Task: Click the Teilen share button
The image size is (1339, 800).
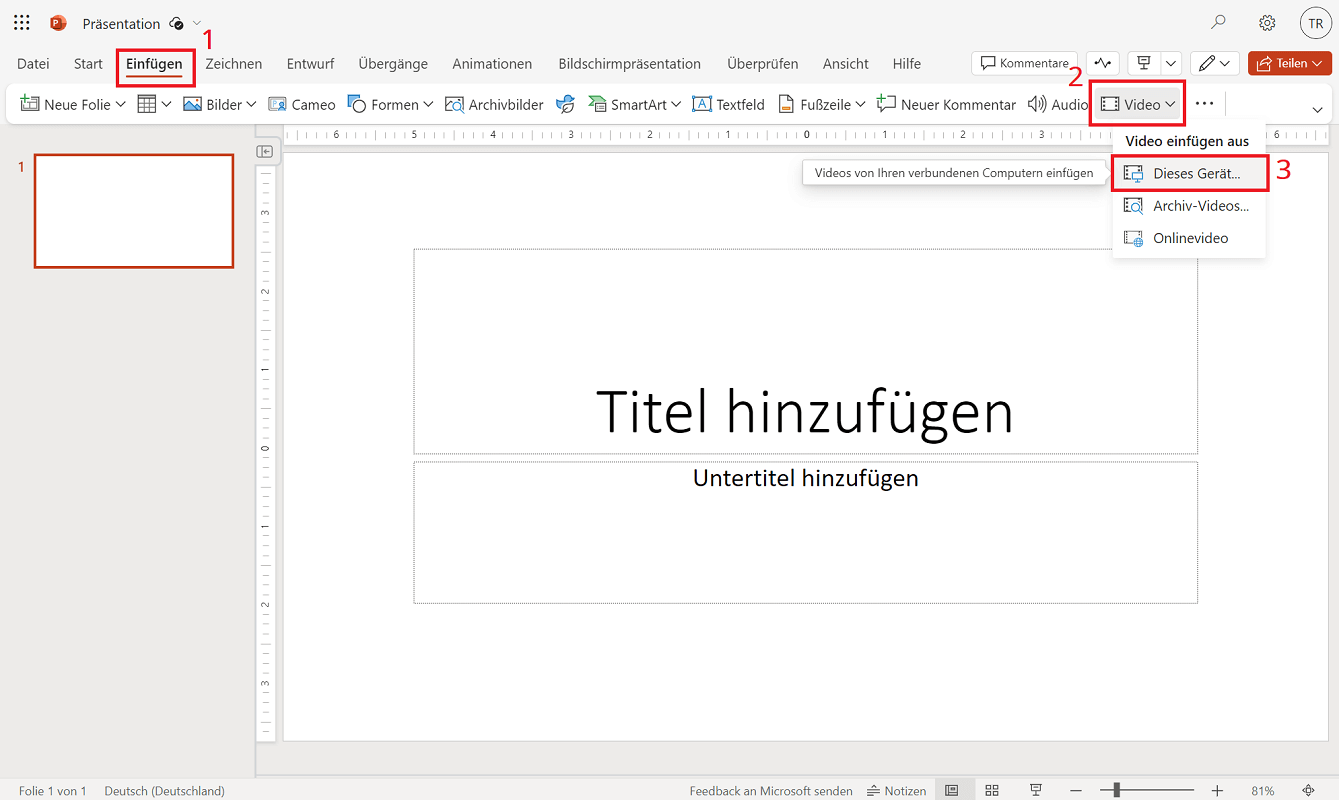Action: (1290, 63)
